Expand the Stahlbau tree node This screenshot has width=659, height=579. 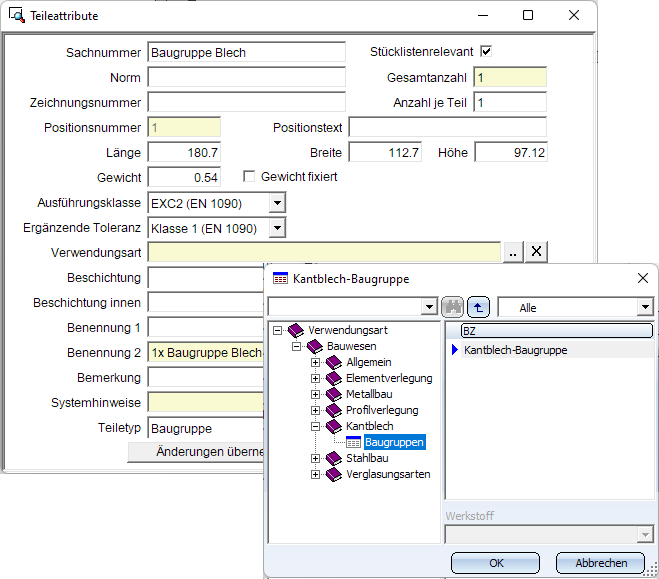click(315, 458)
